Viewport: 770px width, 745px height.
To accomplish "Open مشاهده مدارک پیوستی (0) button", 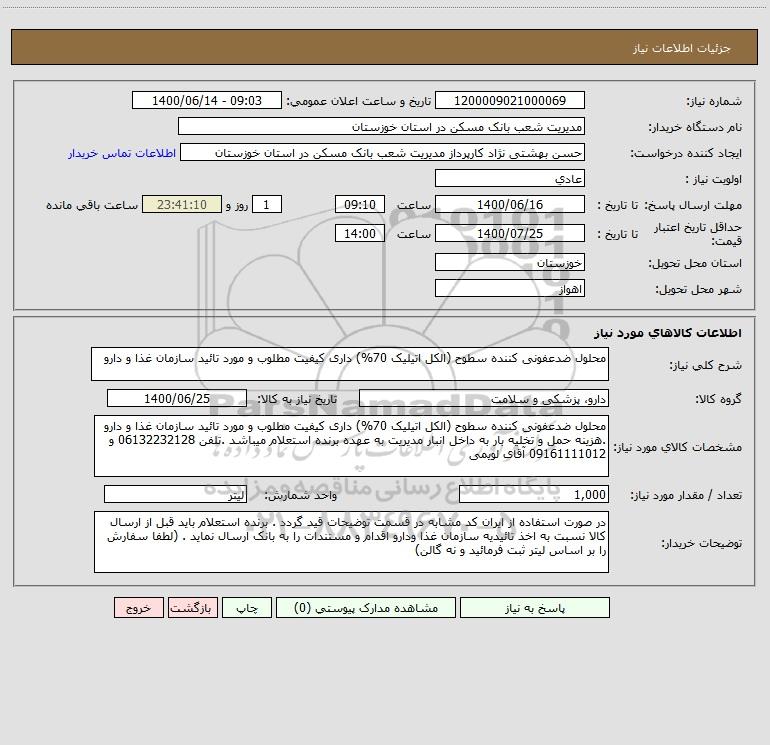I will 366,607.
